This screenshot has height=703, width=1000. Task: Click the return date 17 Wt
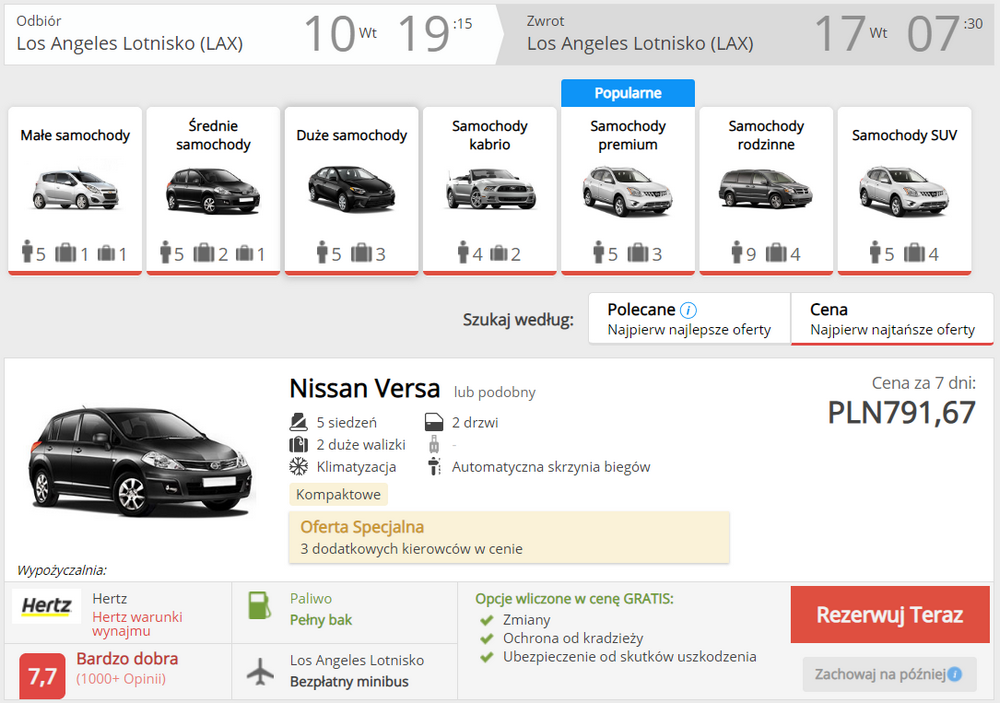pos(851,33)
